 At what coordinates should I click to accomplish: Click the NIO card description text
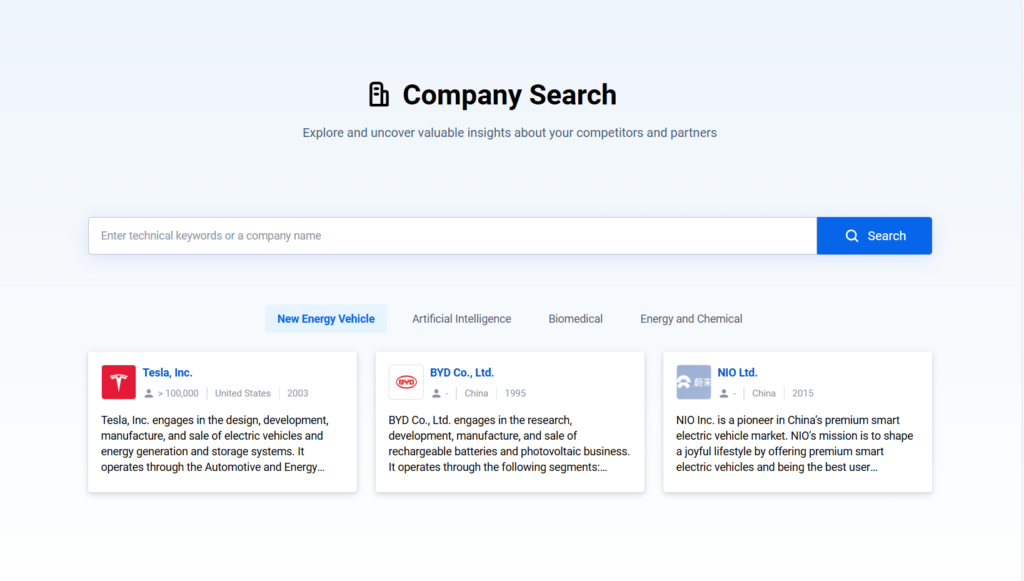pos(796,444)
